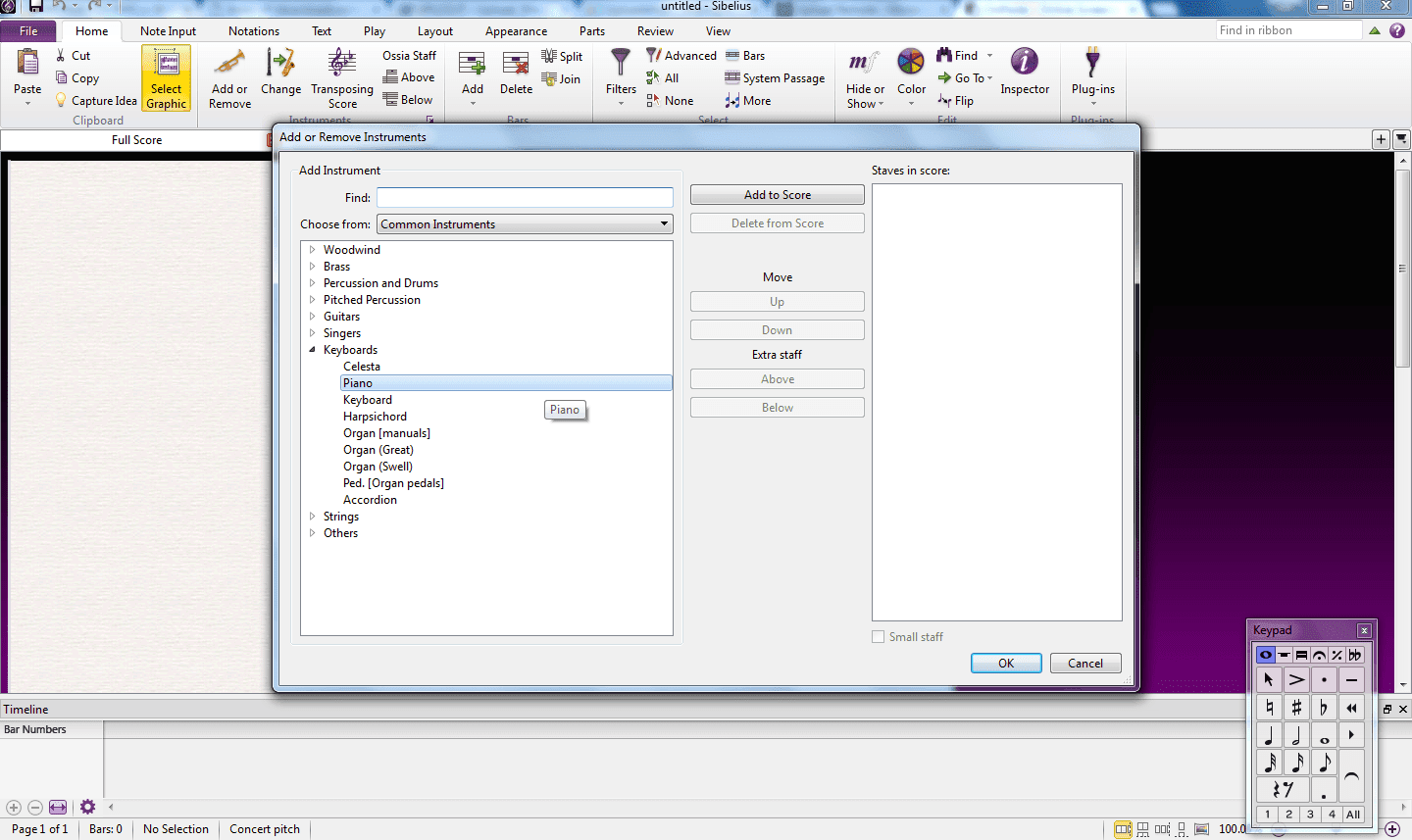Open the Filters funnel icon
Image resolution: width=1412 pixels, height=840 pixels.
pyautogui.click(x=620, y=64)
